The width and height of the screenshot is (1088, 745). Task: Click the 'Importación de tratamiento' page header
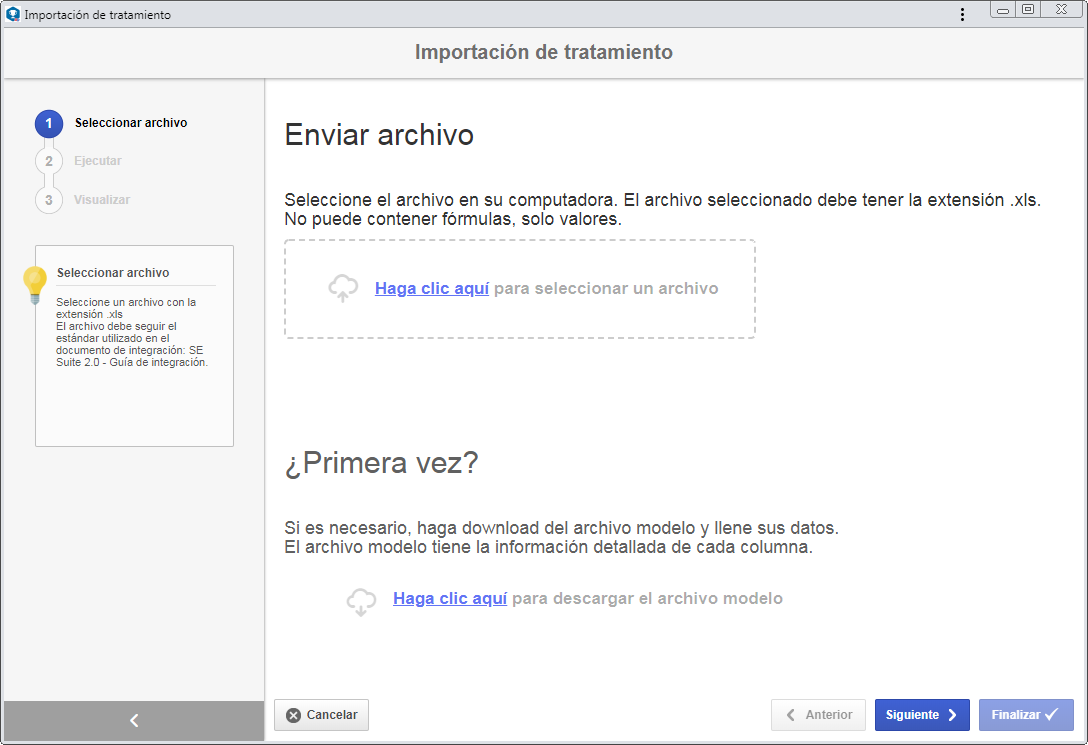tap(544, 52)
